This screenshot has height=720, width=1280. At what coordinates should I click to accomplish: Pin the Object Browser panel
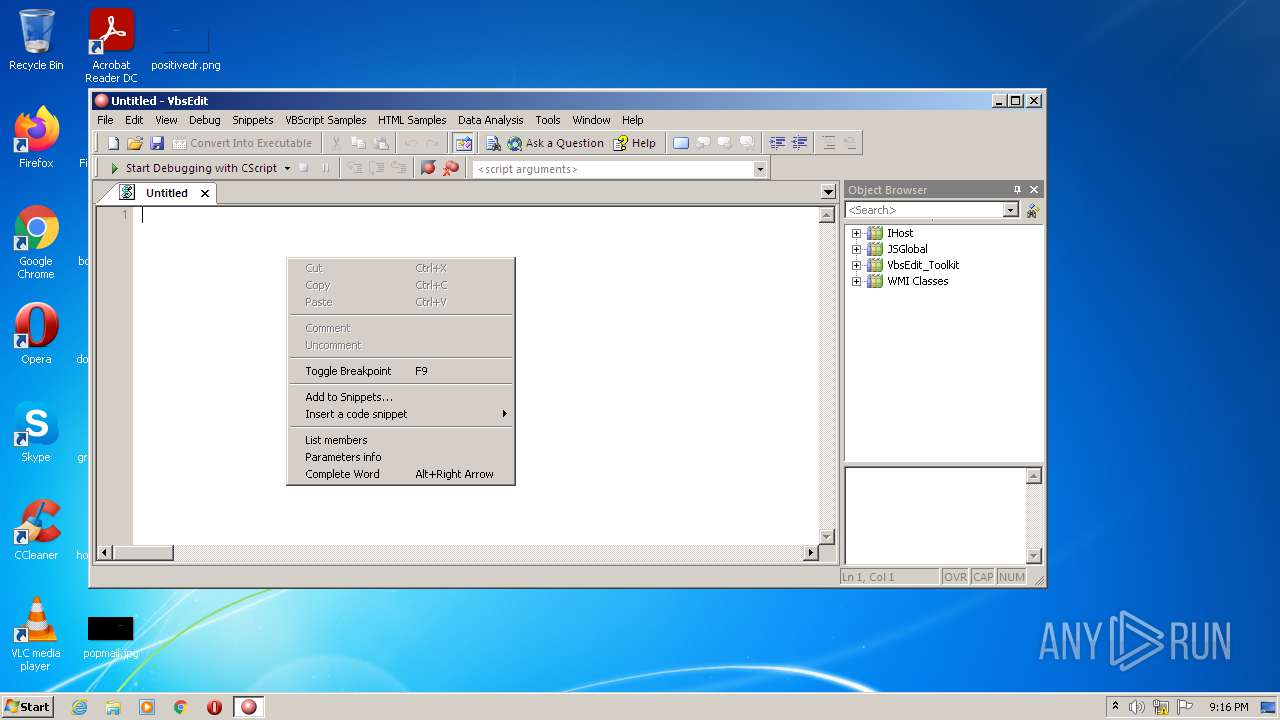(1017, 190)
